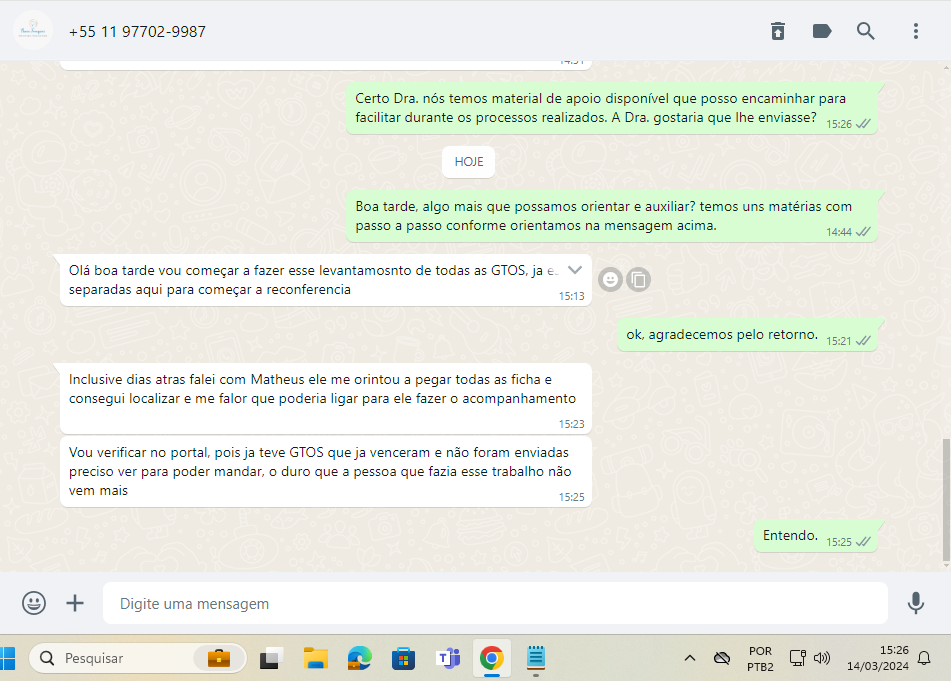
Task: Click the 15:26 double-check read receipt
Action: [863, 124]
